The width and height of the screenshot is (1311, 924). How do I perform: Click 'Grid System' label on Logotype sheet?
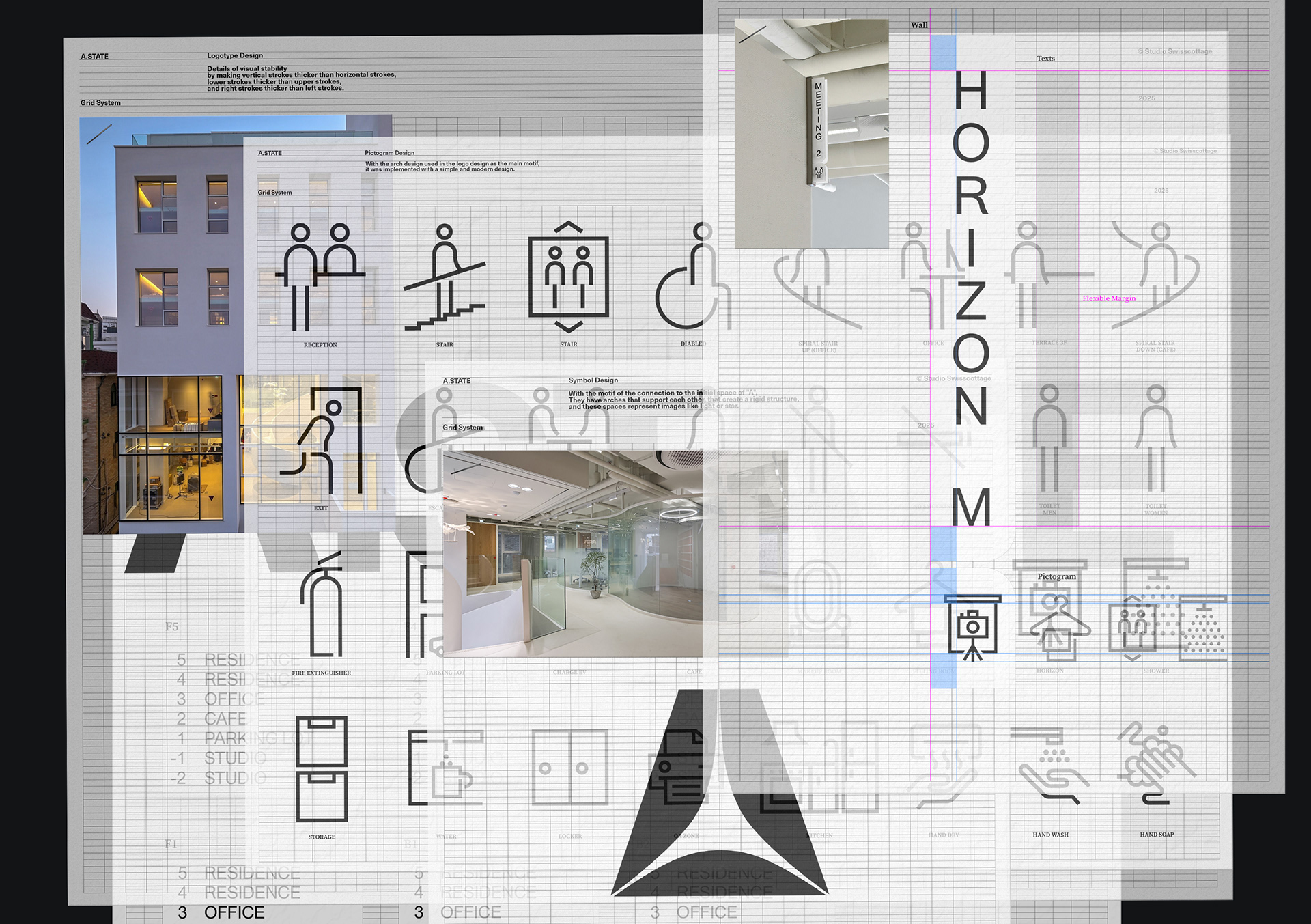(x=100, y=103)
